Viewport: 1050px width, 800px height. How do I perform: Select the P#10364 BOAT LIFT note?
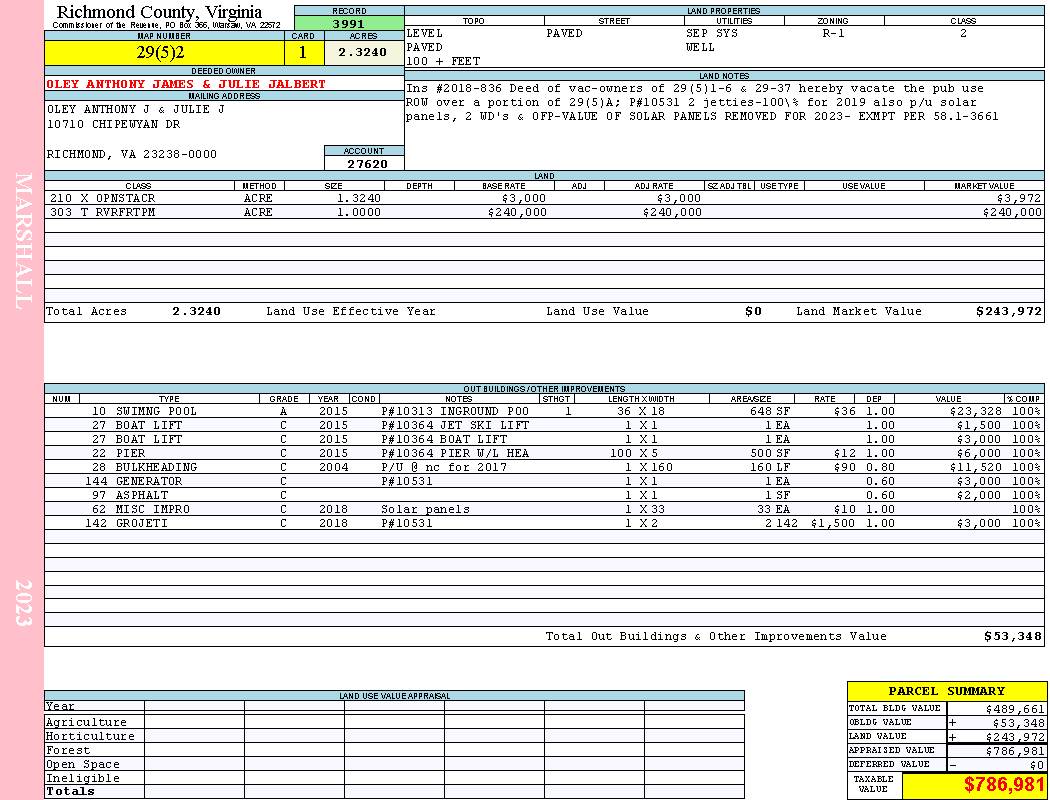pos(444,439)
